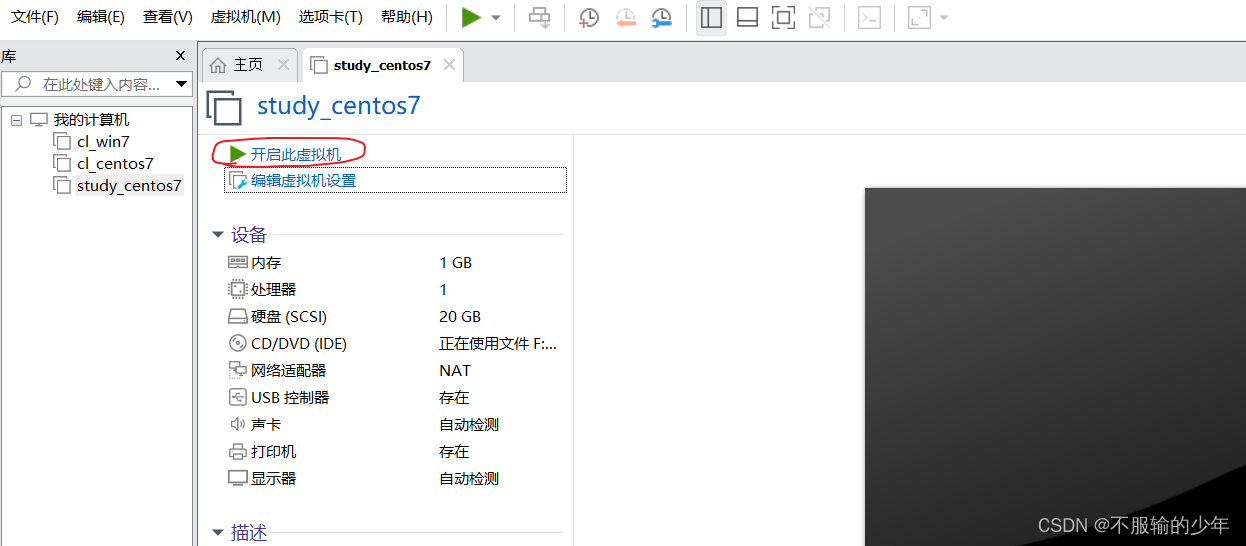The width and height of the screenshot is (1246, 546).
Task: Click the 显示器 display icon
Action: point(237,478)
